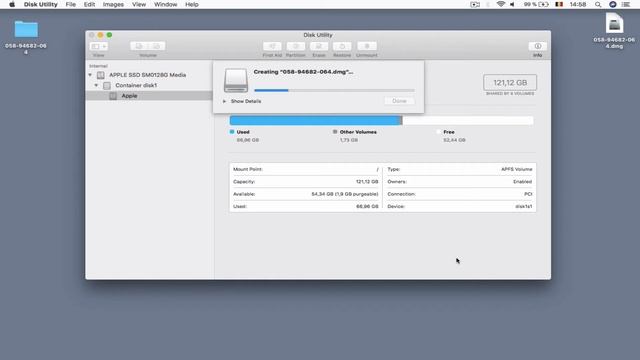The width and height of the screenshot is (640, 360).
Task: Expand Show Details disclosure triangle
Action: [224, 101]
